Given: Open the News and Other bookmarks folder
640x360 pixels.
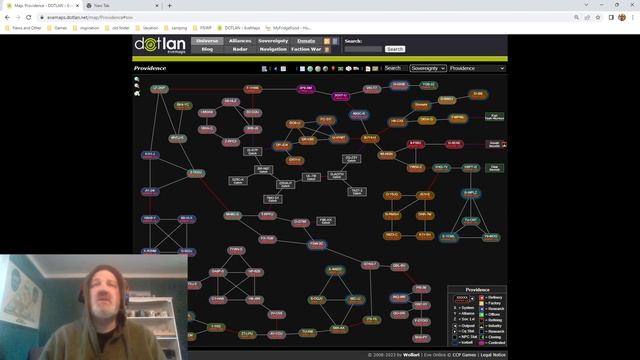Looking at the screenshot, I should tap(23, 28).
